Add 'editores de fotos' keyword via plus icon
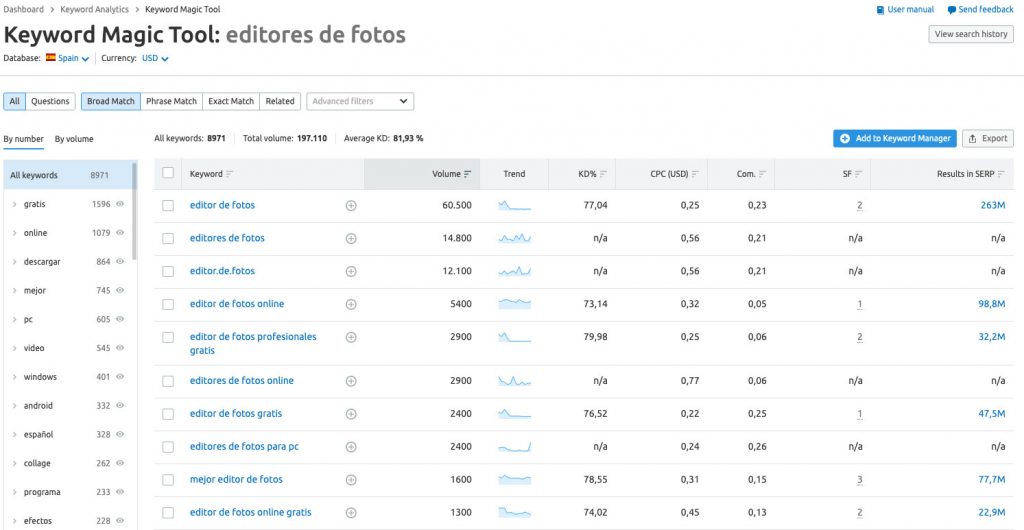This screenshot has width=1024, height=530. point(351,238)
